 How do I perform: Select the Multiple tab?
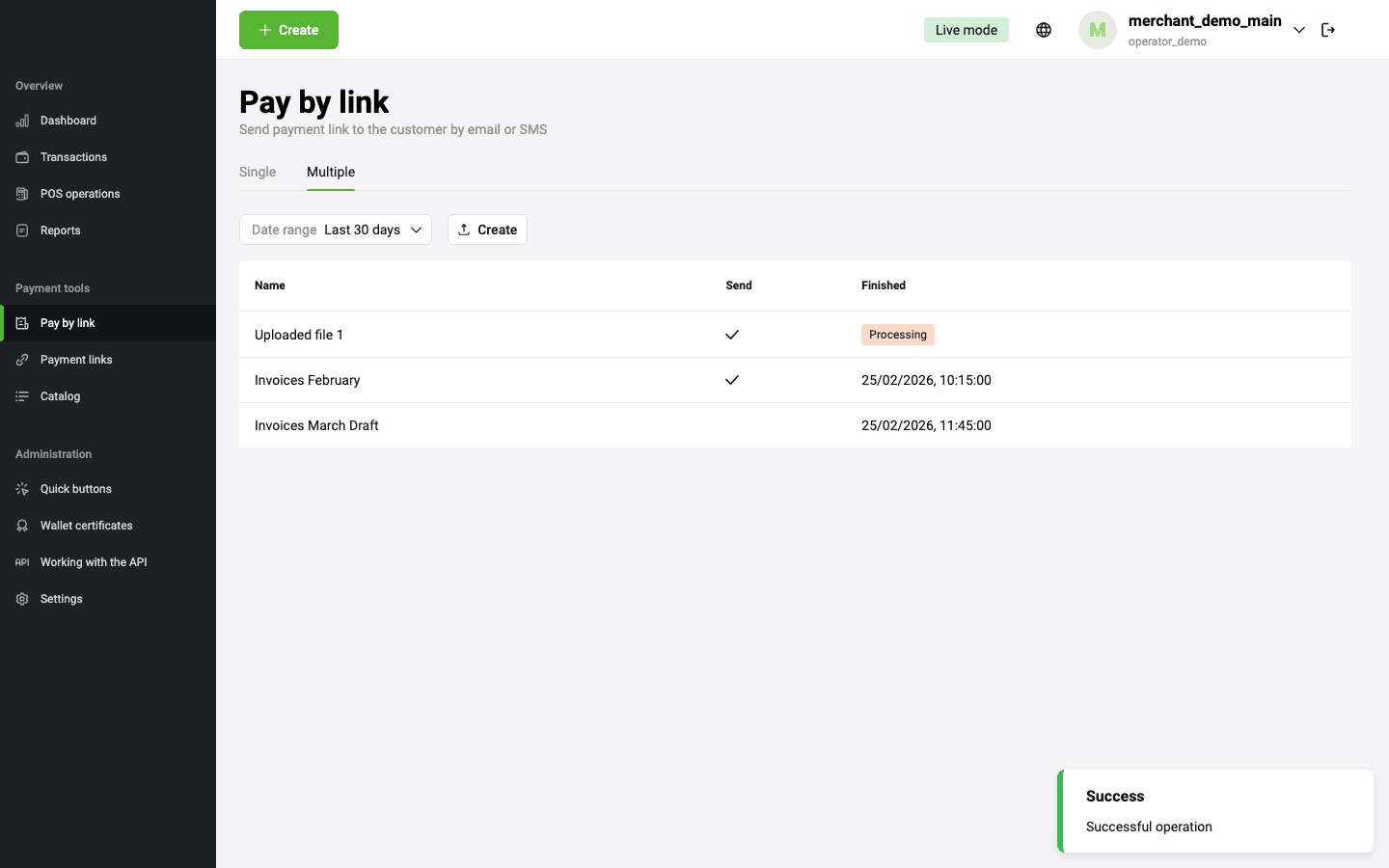(x=331, y=172)
